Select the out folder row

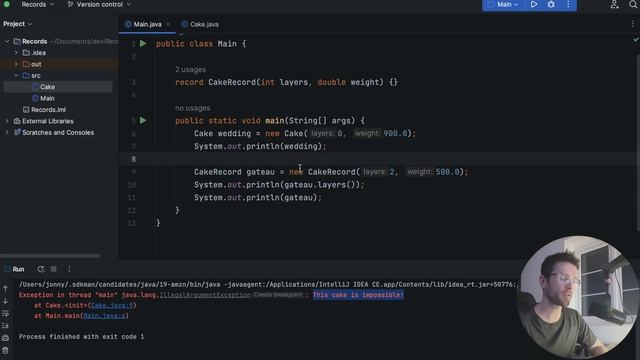58,64
